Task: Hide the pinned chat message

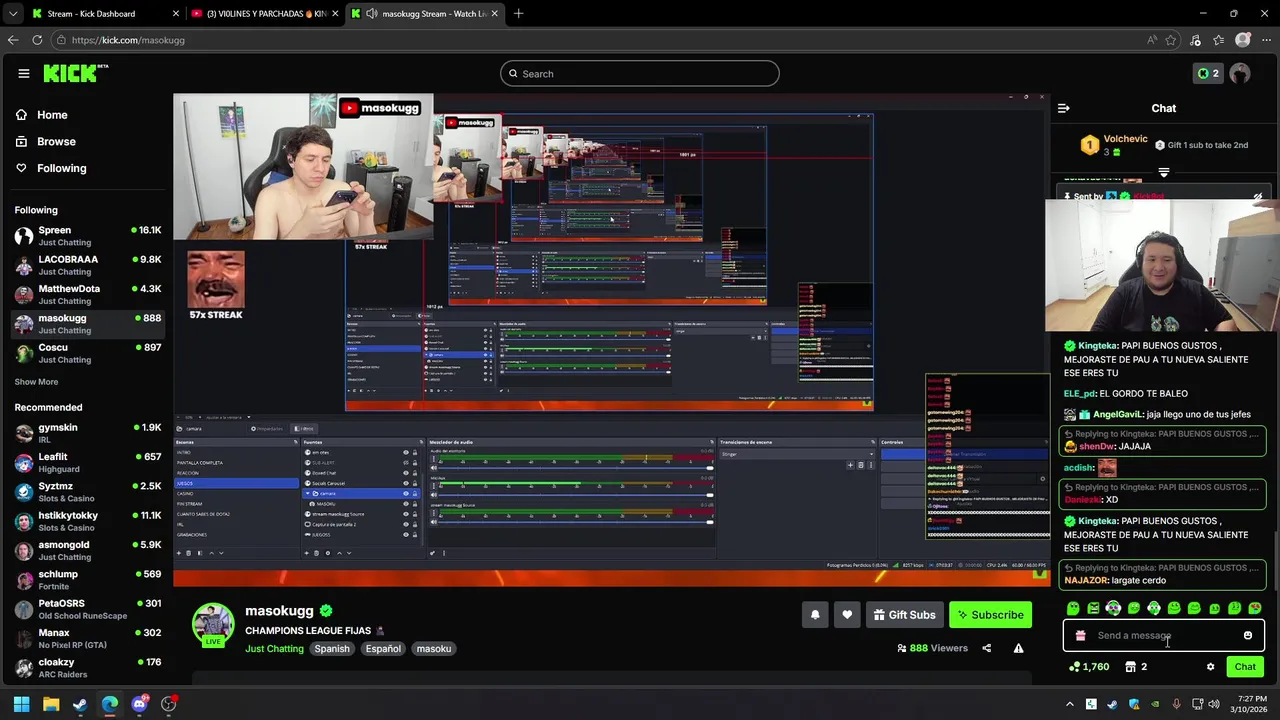Action: (x=1257, y=197)
